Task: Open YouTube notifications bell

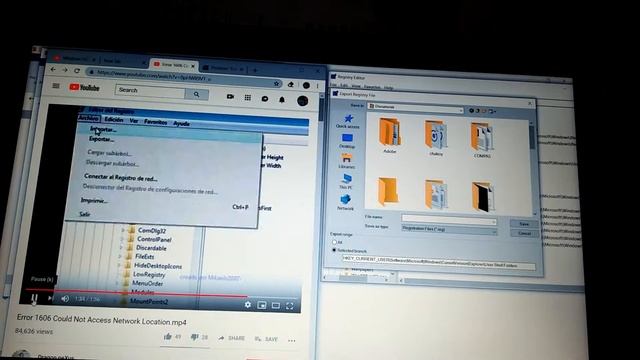Action: pos(282,99)
